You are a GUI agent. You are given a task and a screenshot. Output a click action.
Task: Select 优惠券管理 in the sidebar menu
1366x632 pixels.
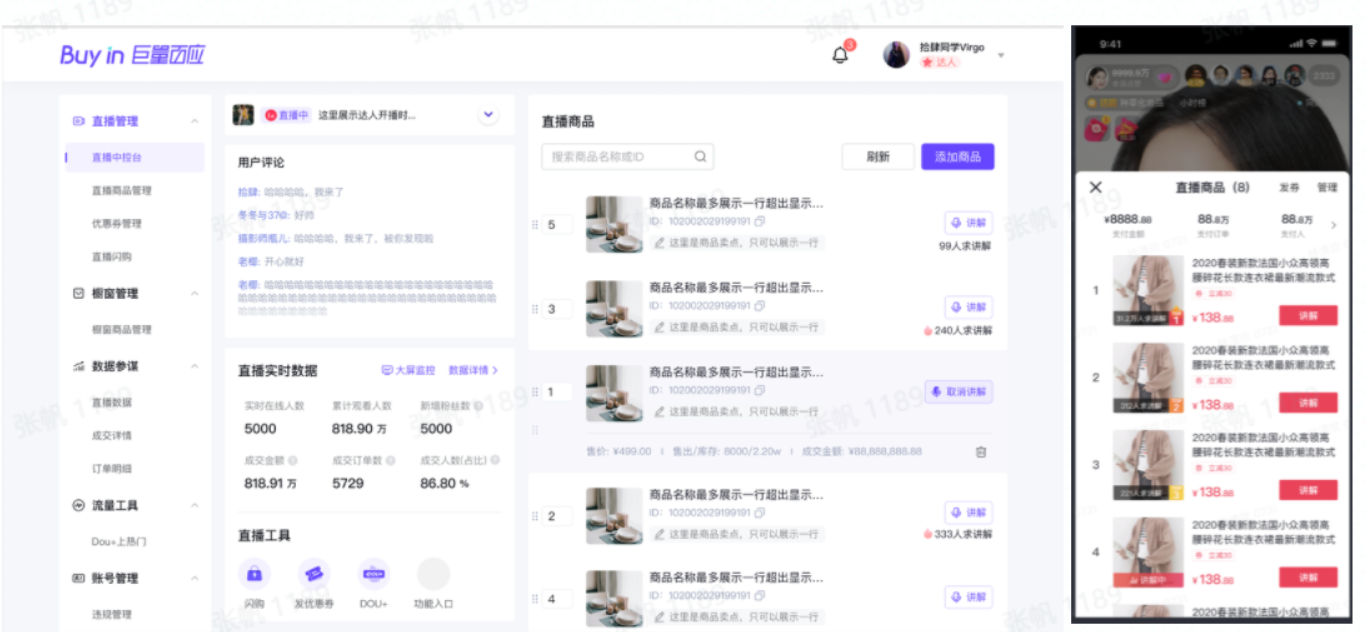click(x=117, y=223)
